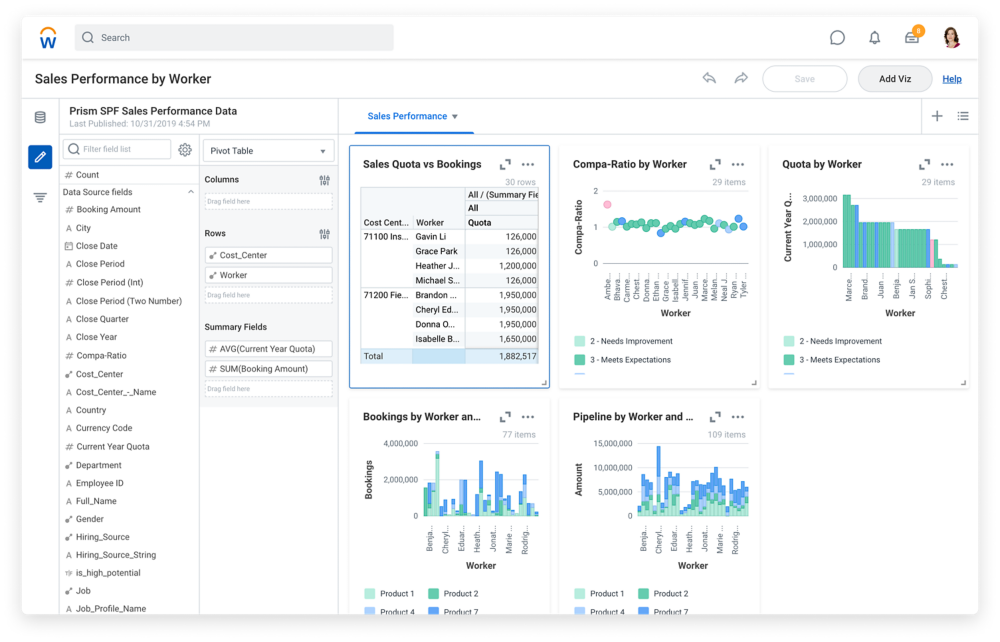The image size is (1000, 642).
Task: Open the inbox with badge
Action: 912,38
